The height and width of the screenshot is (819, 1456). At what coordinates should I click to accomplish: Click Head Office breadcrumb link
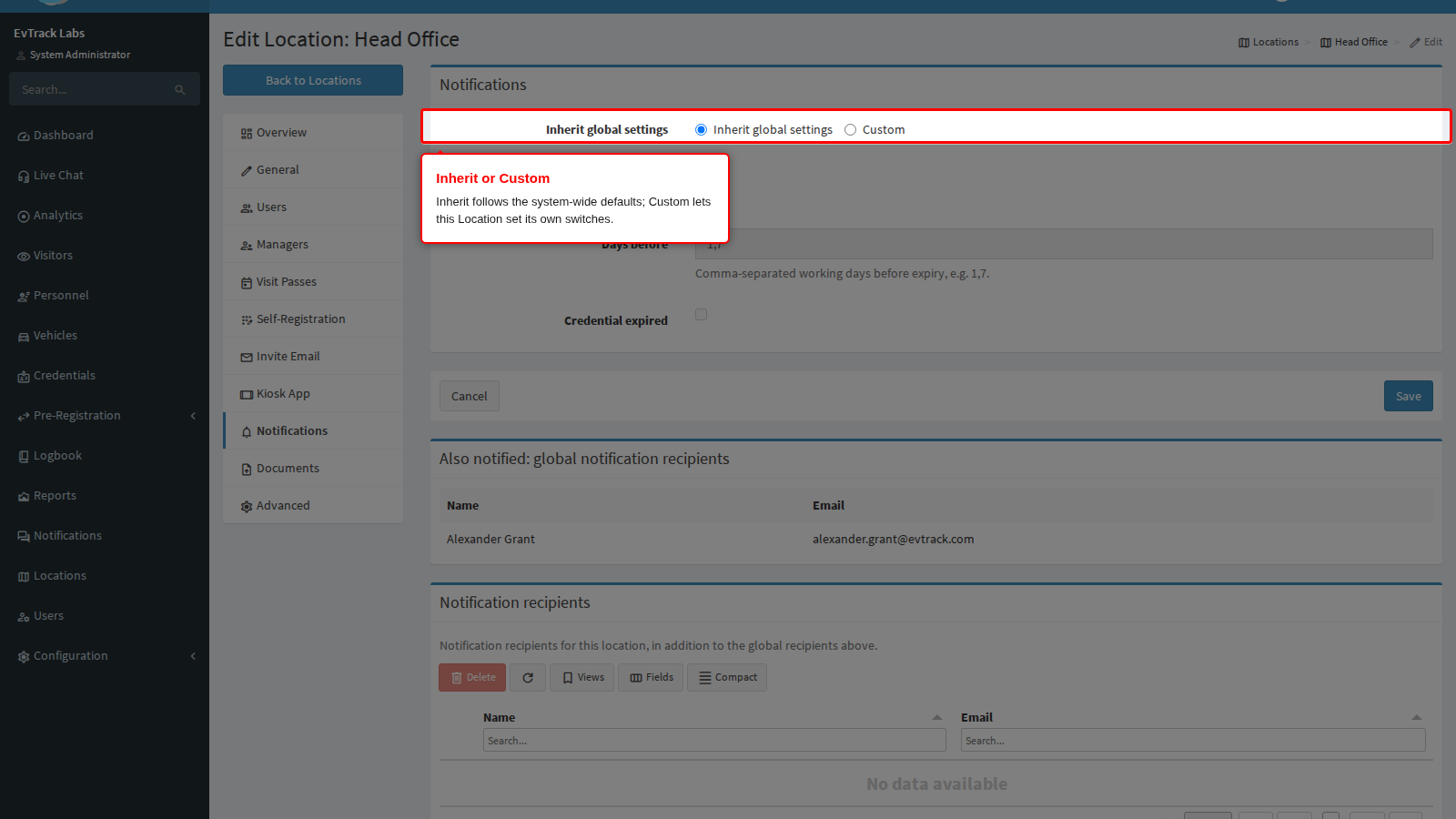point(1354,42)
